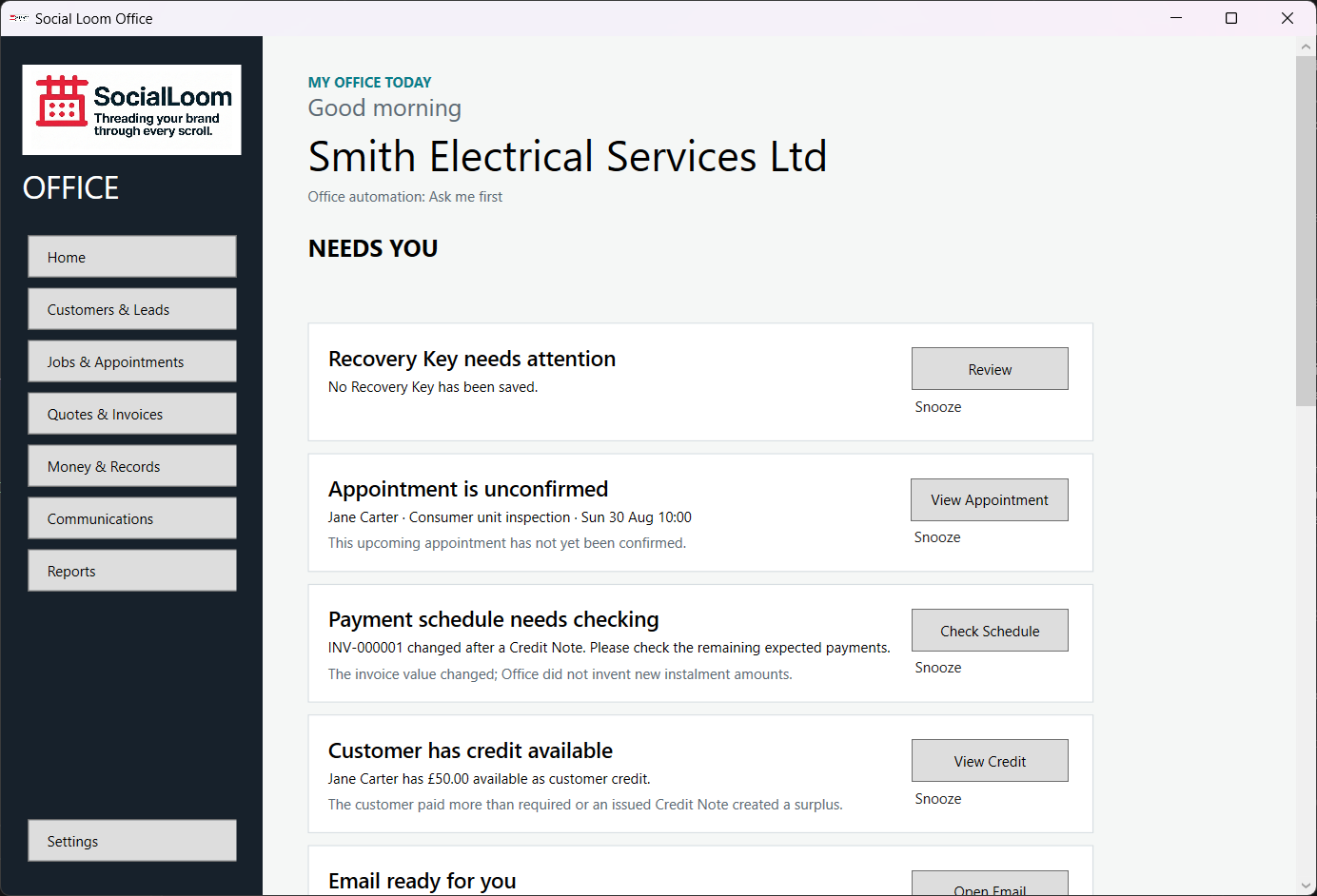The width and height of the screenshot is (1317, 896).
Task: Click the scrollbar up arrow
Action: coord(1306,47)
